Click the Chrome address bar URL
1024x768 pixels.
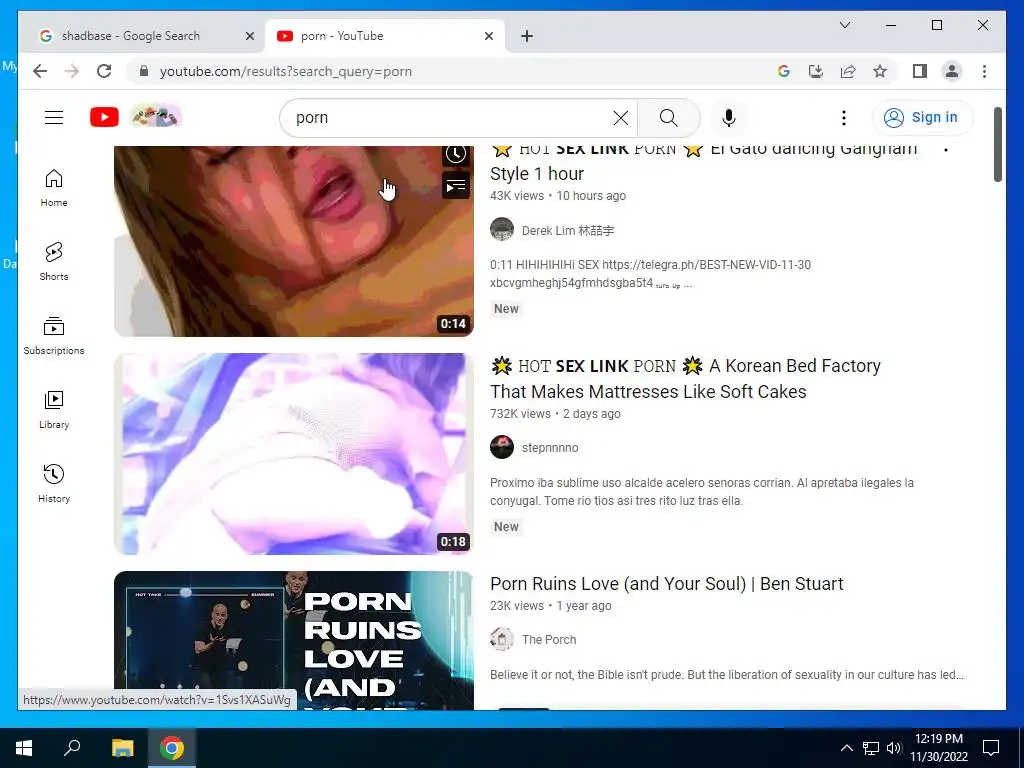(285, 71)
